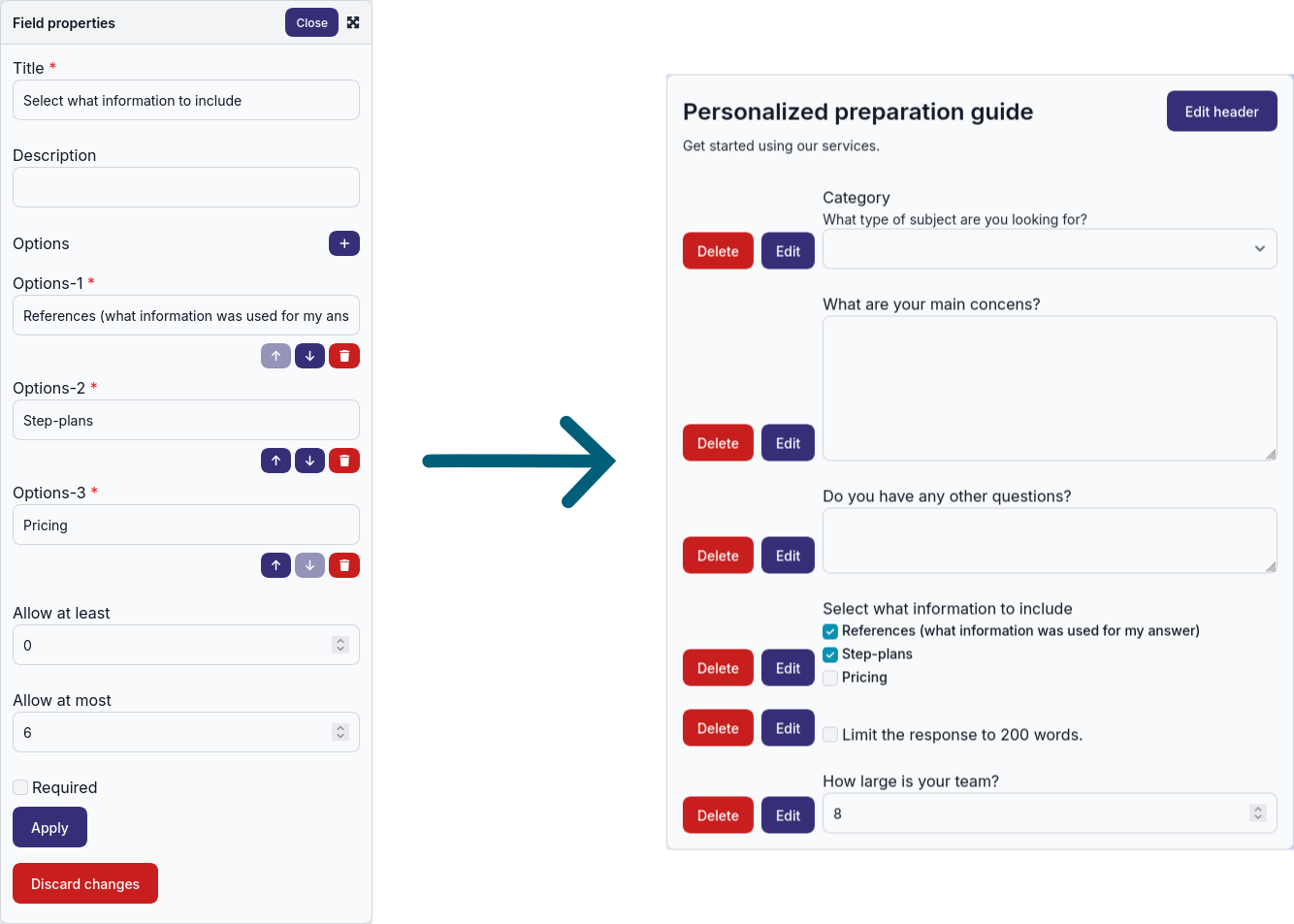Click the Allow at most number stepper

tap(340, 732)
